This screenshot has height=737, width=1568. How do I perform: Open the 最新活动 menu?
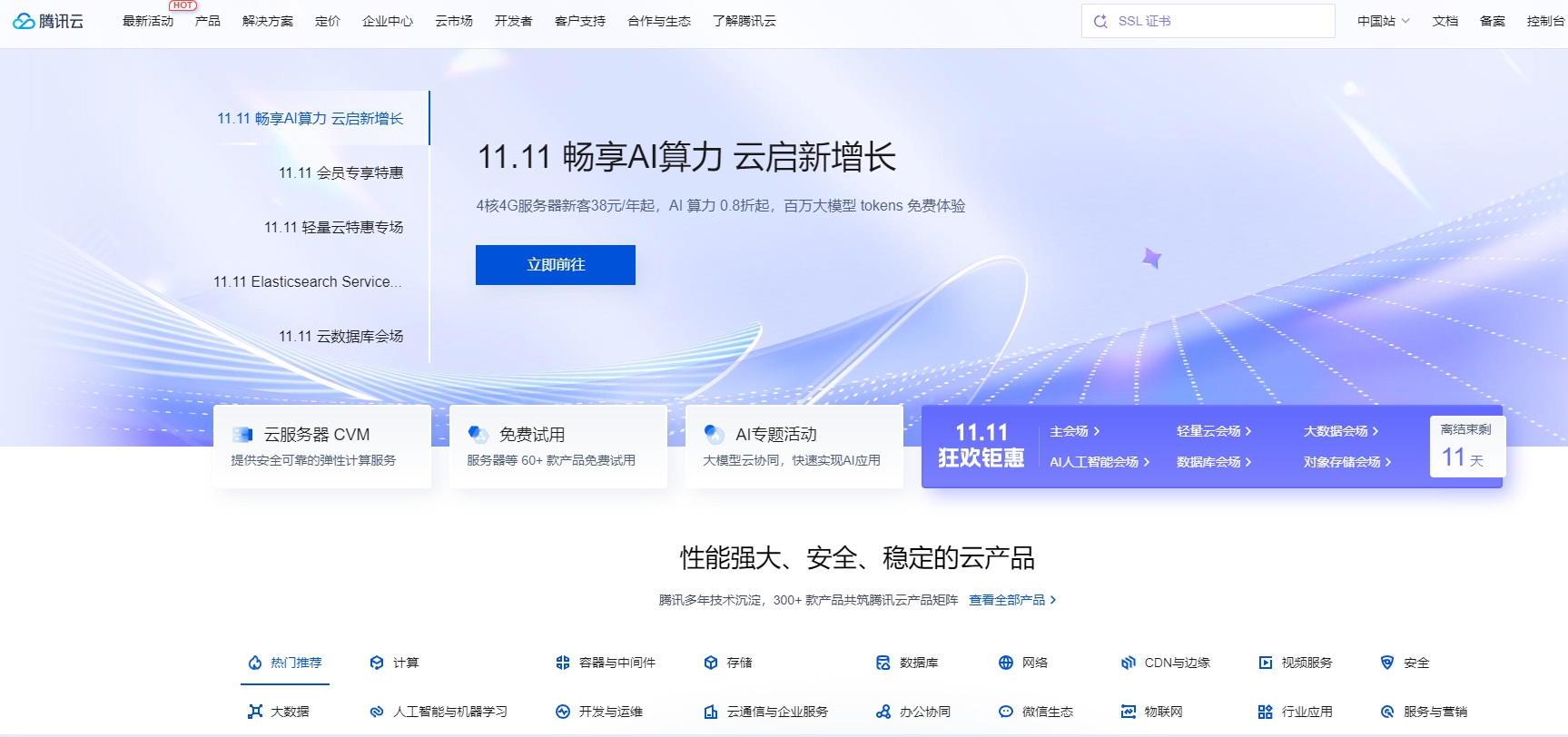coord(148,21)
